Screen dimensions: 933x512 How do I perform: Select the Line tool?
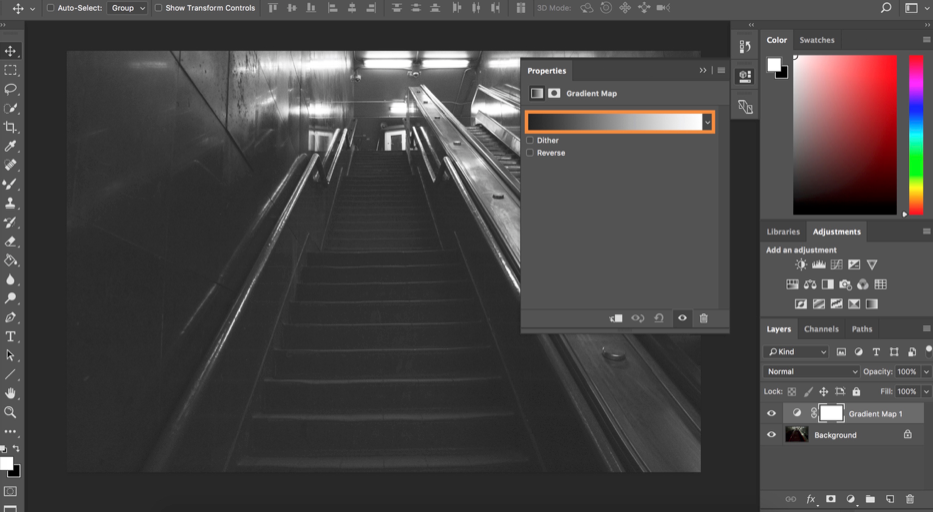10,374
